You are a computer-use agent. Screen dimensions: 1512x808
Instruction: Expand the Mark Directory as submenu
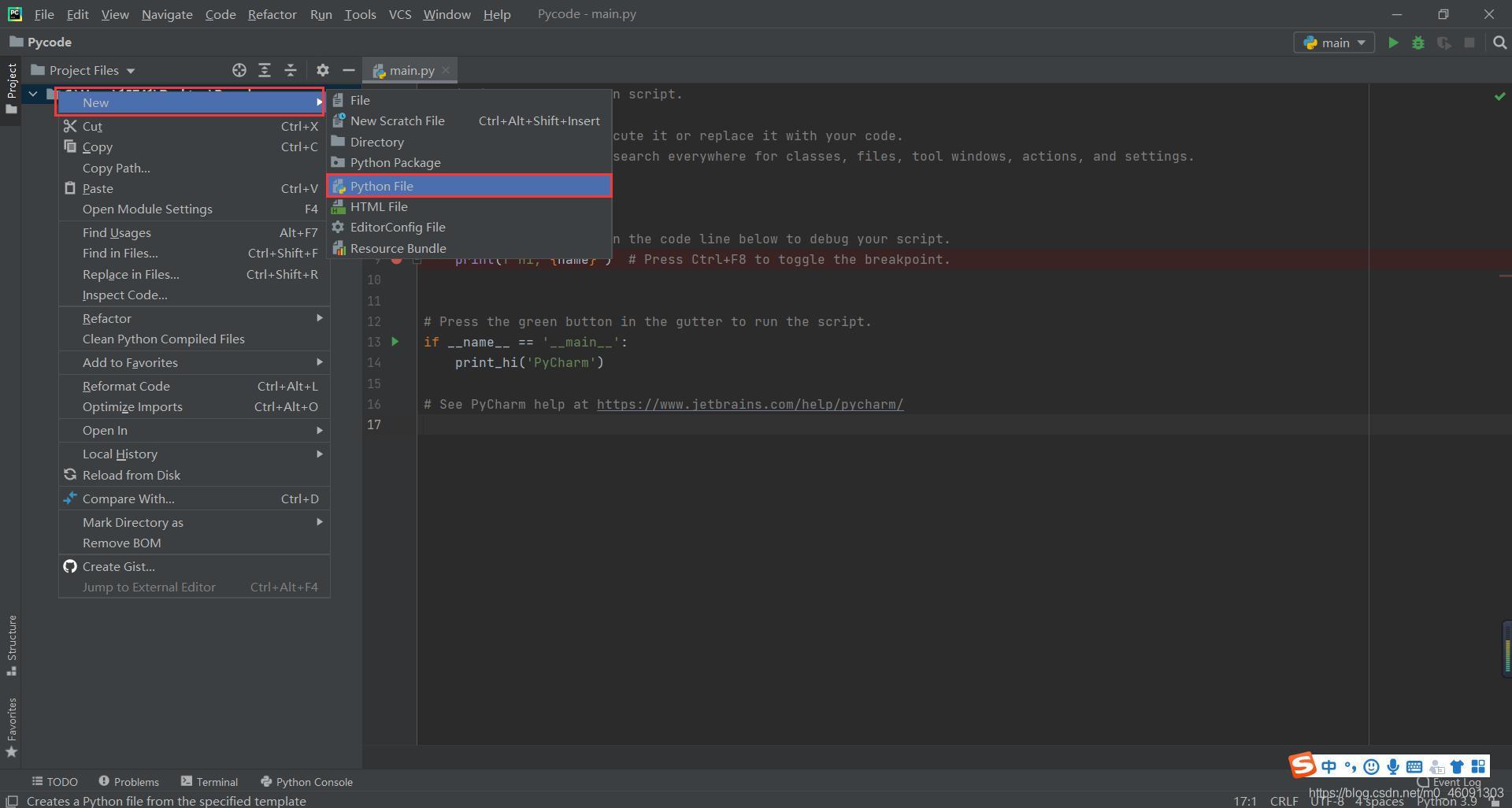point(194,522)
